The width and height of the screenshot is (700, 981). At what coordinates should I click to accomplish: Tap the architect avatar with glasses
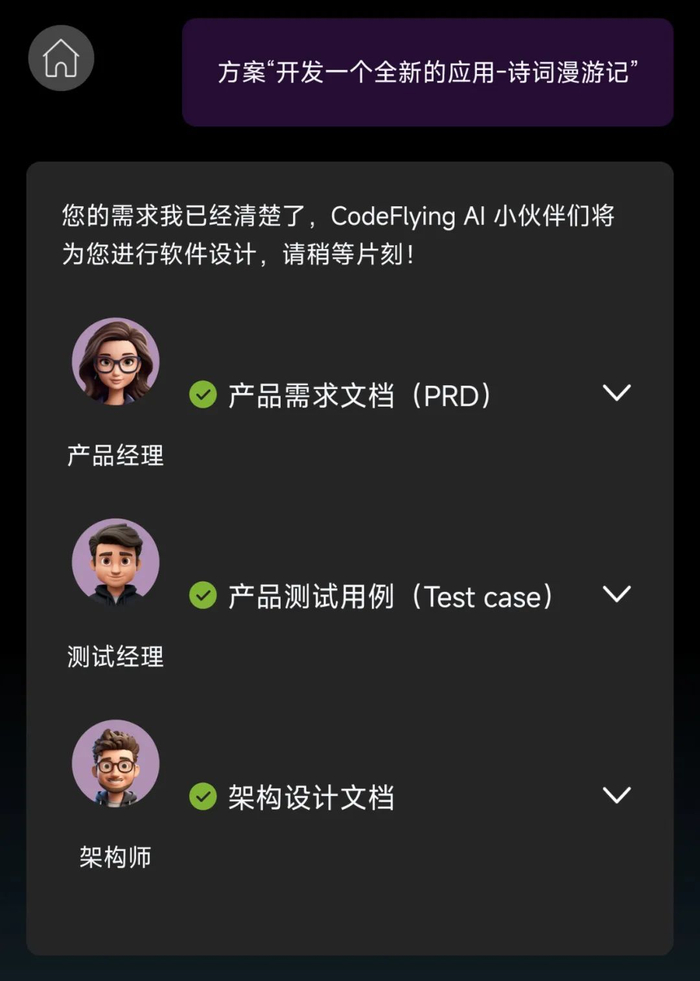coord(116,763)
